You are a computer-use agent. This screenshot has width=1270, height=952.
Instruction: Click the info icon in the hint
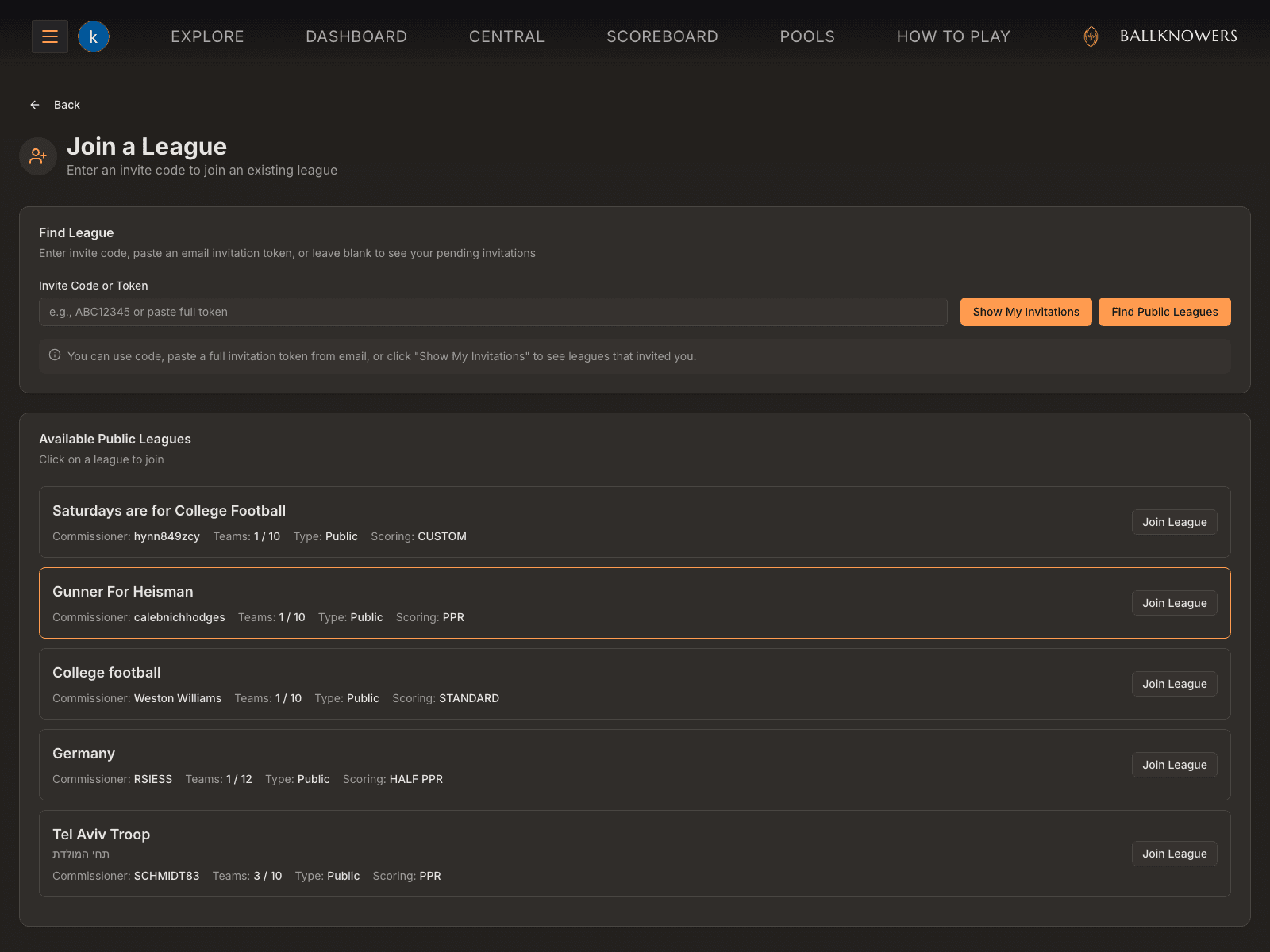point(55,355)
